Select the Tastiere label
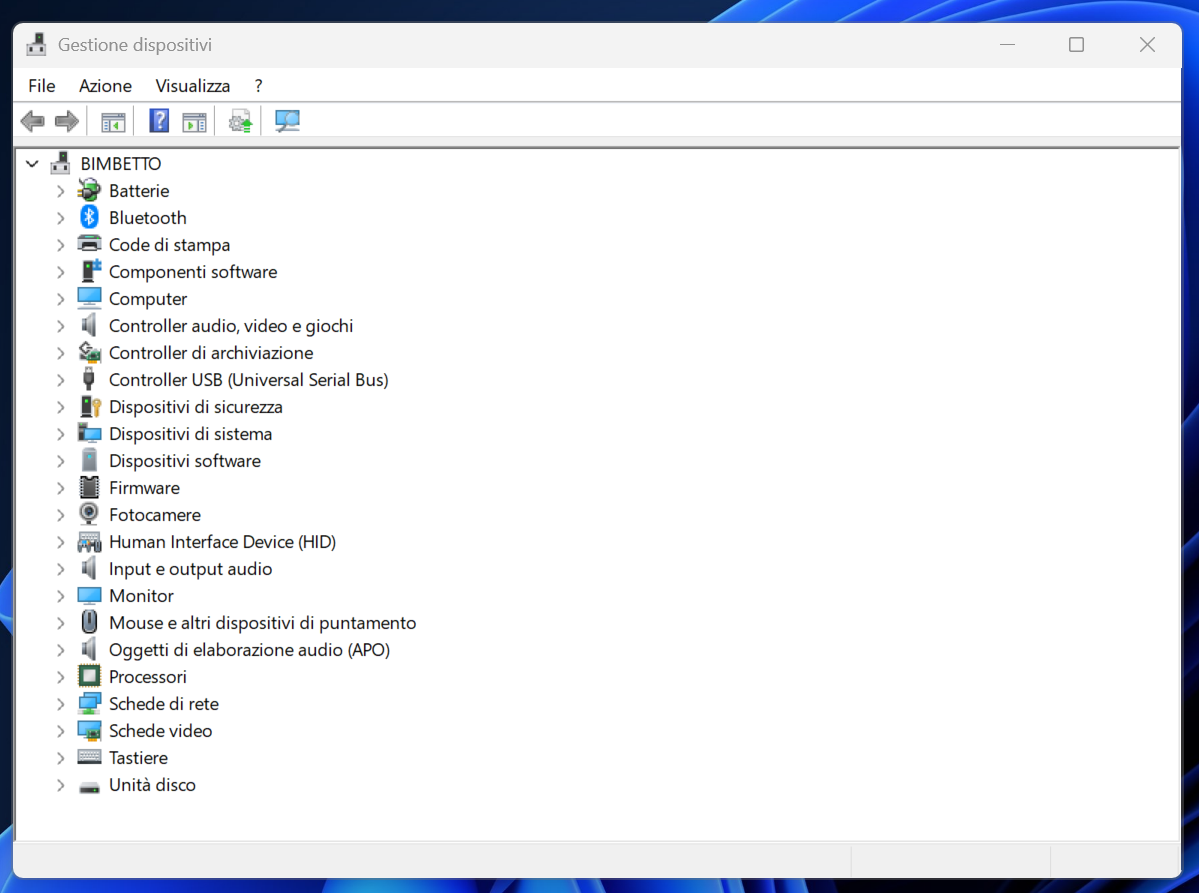1199x893 pixels. click(x=138, y=758)
